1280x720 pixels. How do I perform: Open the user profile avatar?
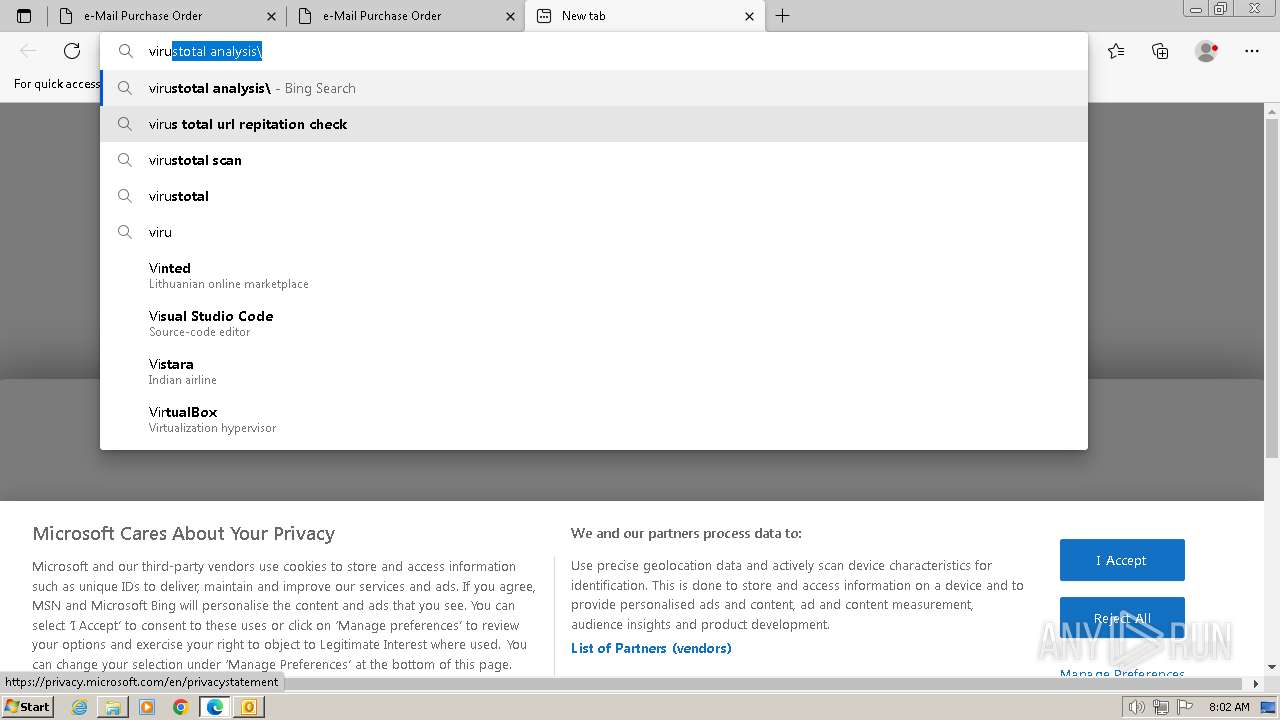(1207, 51)
